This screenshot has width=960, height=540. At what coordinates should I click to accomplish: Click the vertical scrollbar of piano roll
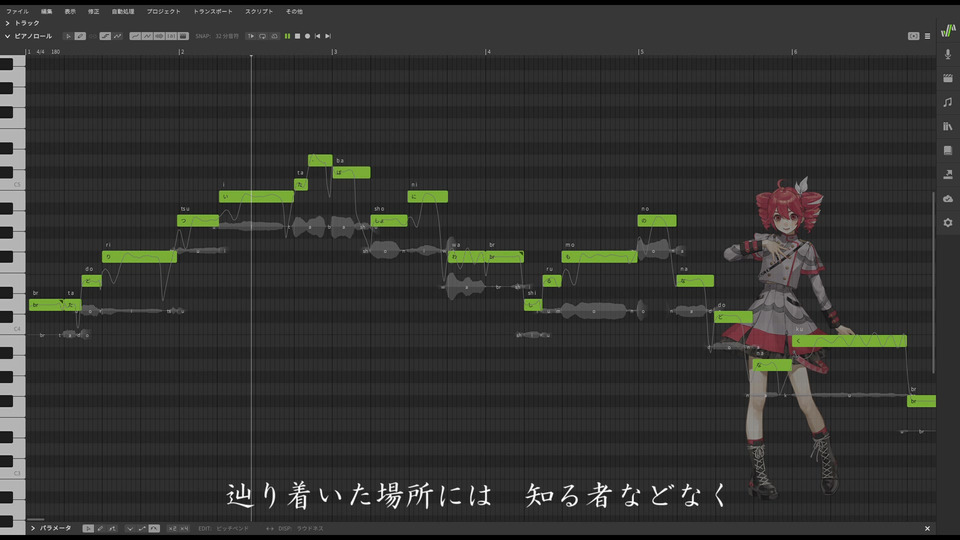coord(933,282)
